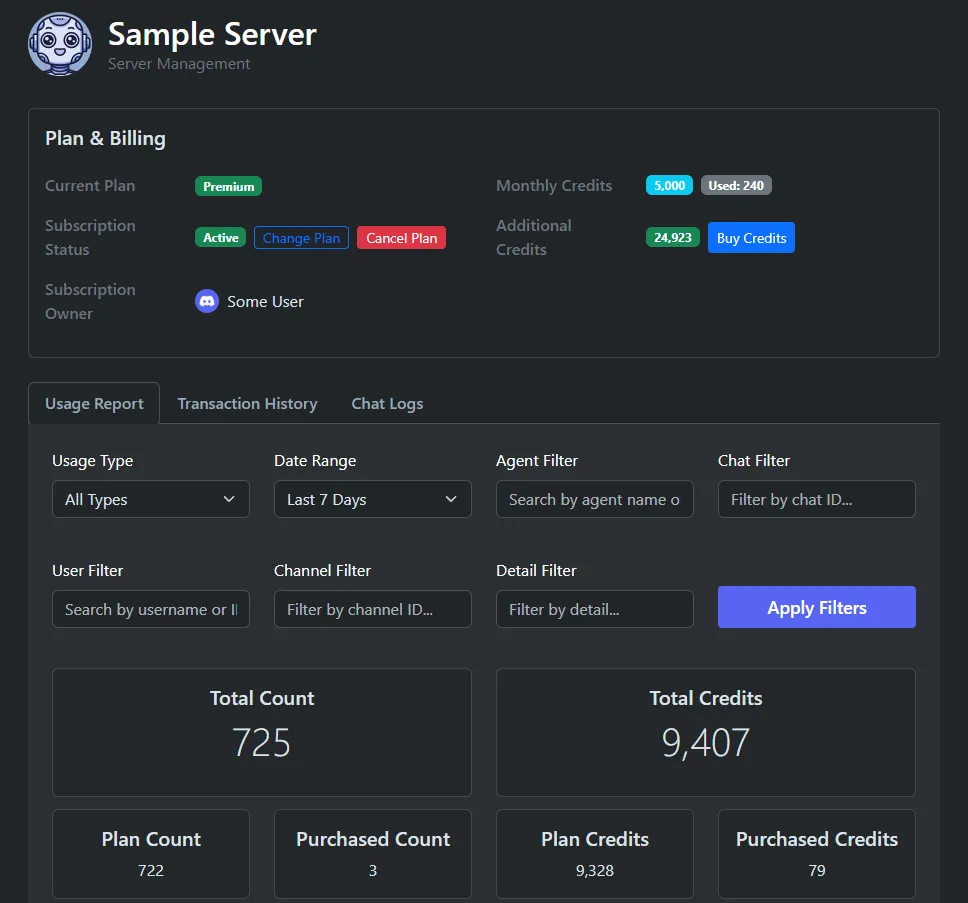968x903 pixels.
Task: Click the Plan Credits value 9,328
Action: (595, 870)
